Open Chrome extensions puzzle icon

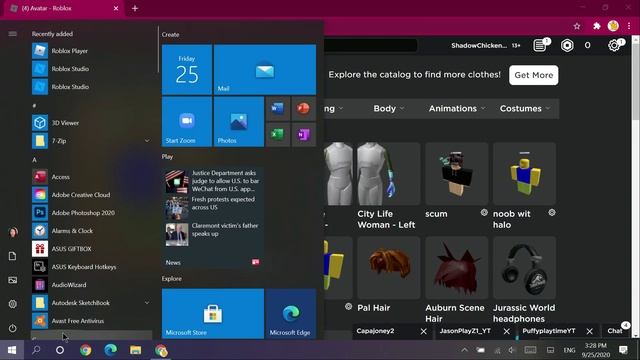tap(596, 26)
